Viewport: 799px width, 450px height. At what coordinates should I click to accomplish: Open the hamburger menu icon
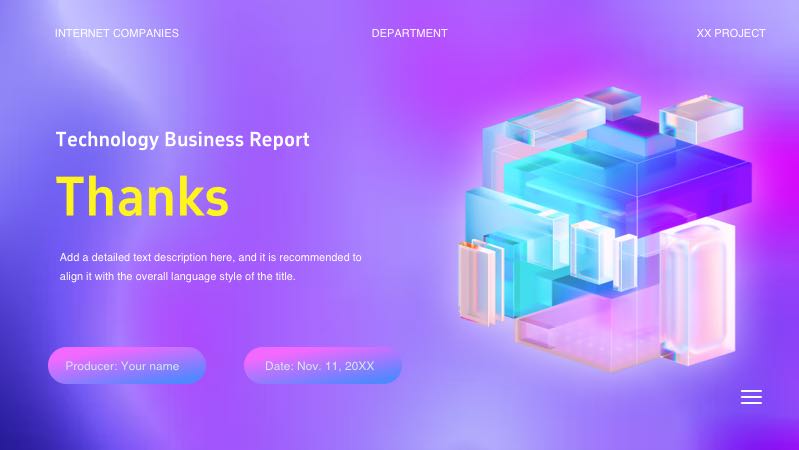tap(751, 397)
